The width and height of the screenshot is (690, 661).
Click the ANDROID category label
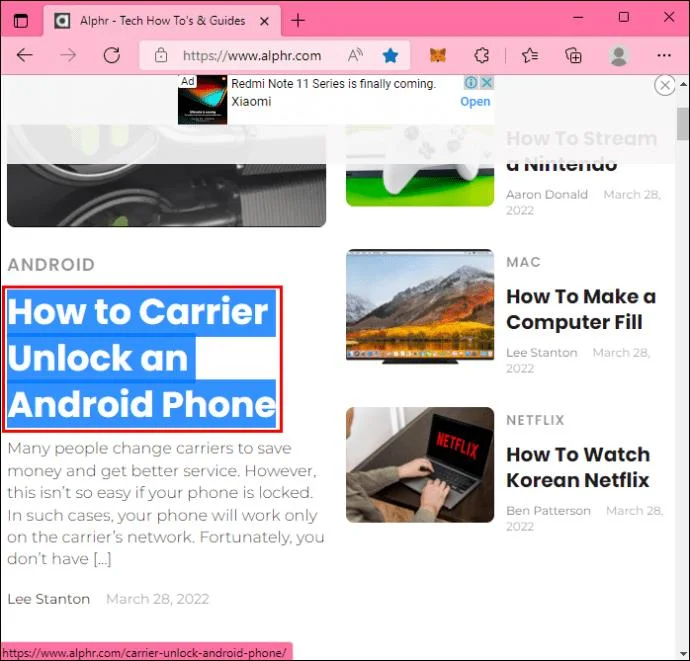[51, 264]
